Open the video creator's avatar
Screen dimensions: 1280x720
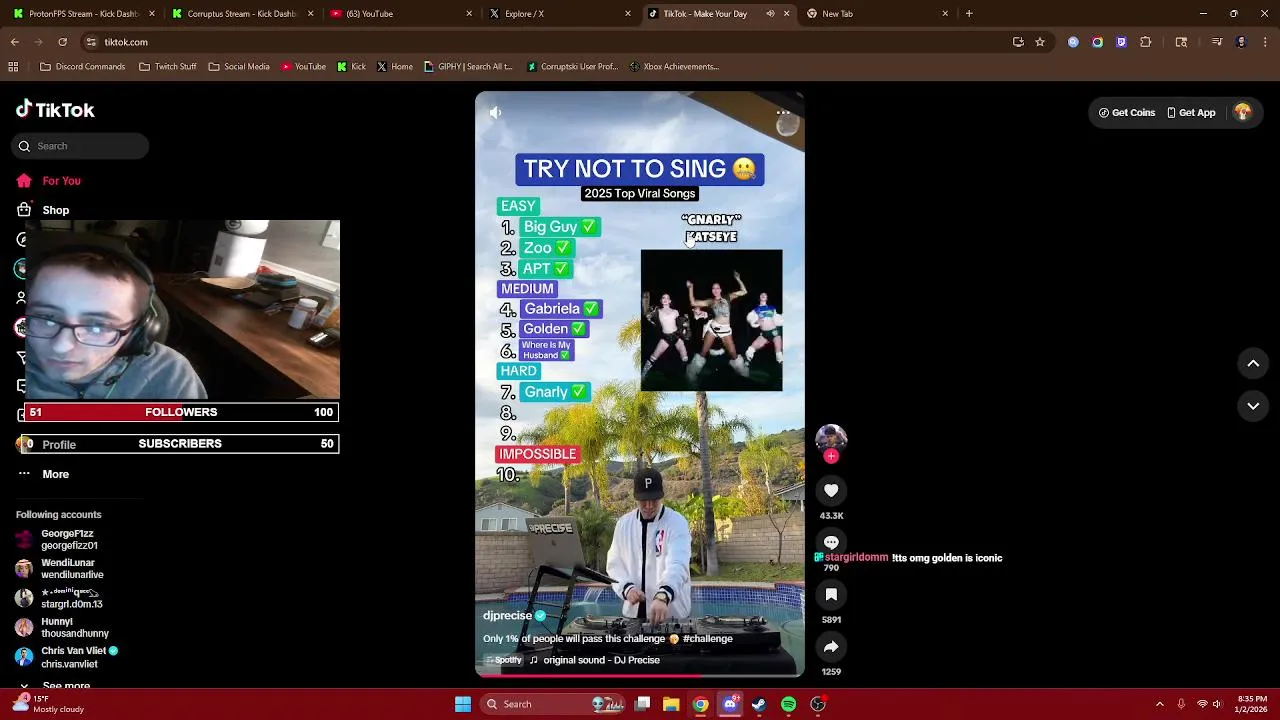click(831, 439)
